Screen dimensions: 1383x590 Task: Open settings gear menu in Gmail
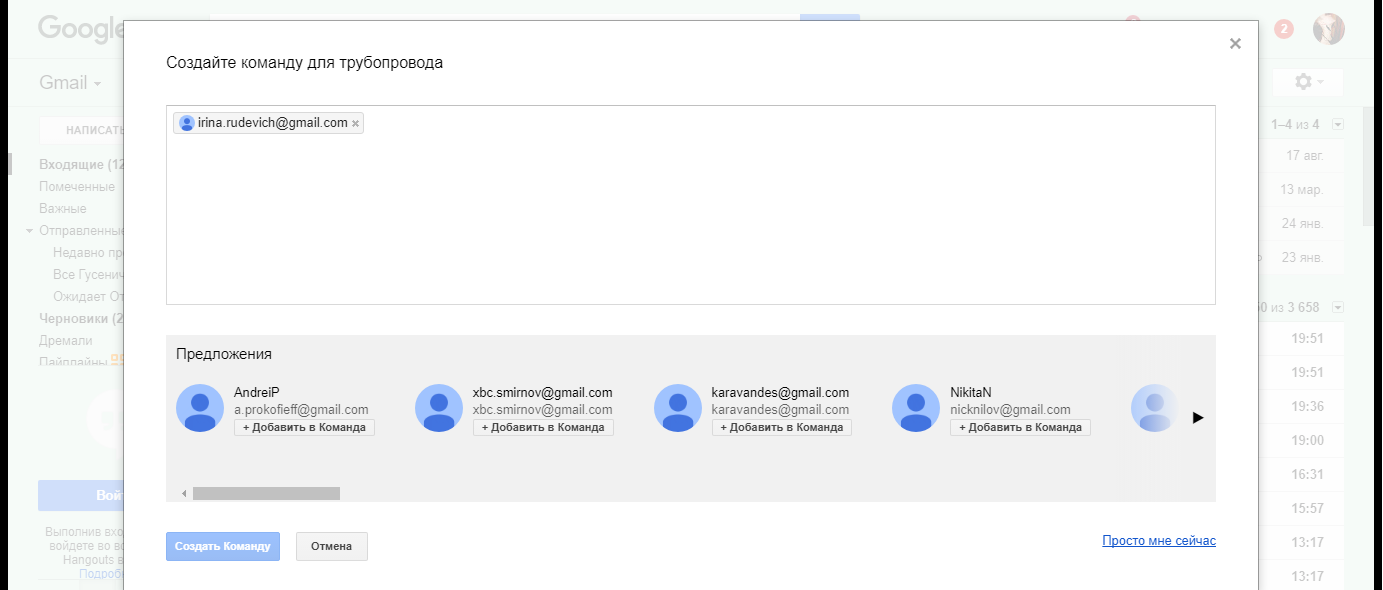[1308, 82]
